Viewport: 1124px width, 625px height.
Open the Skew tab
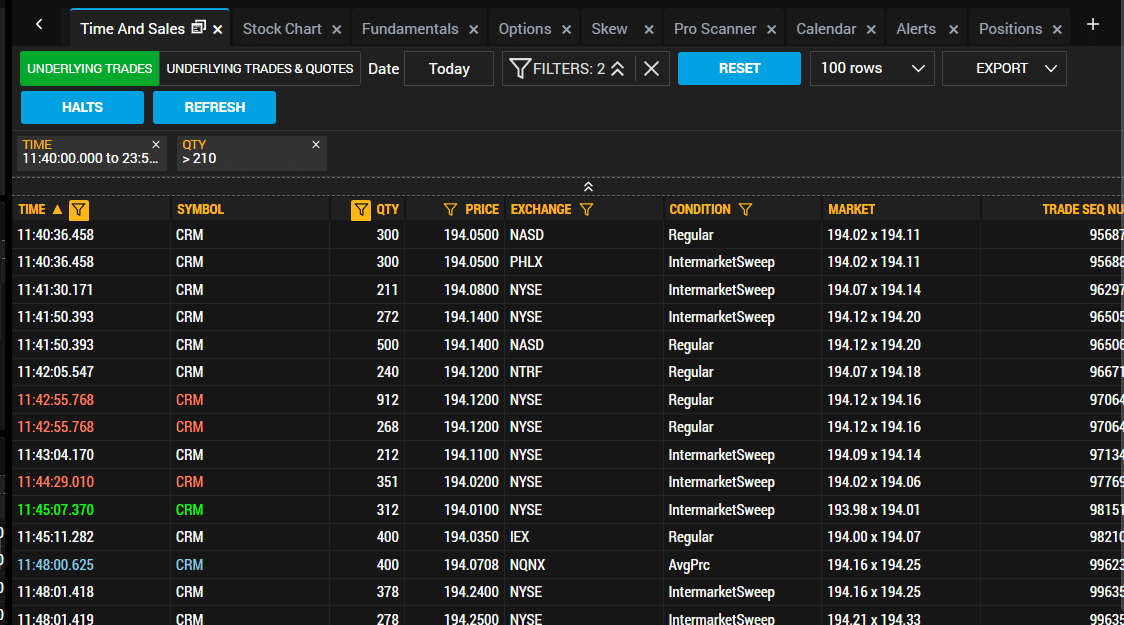(x=609, y=29)
